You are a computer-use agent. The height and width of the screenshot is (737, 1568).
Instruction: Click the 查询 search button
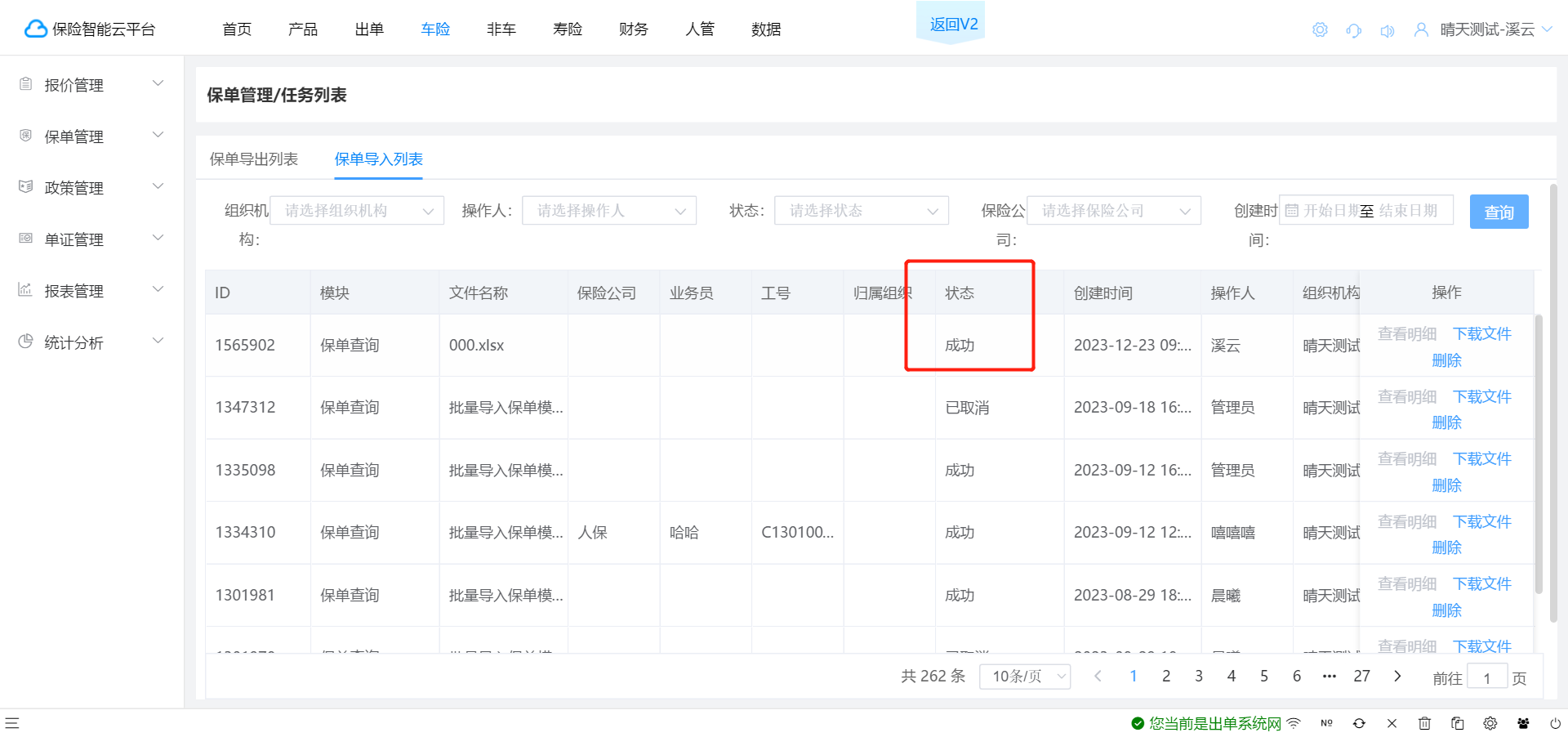pos(1499,212)
